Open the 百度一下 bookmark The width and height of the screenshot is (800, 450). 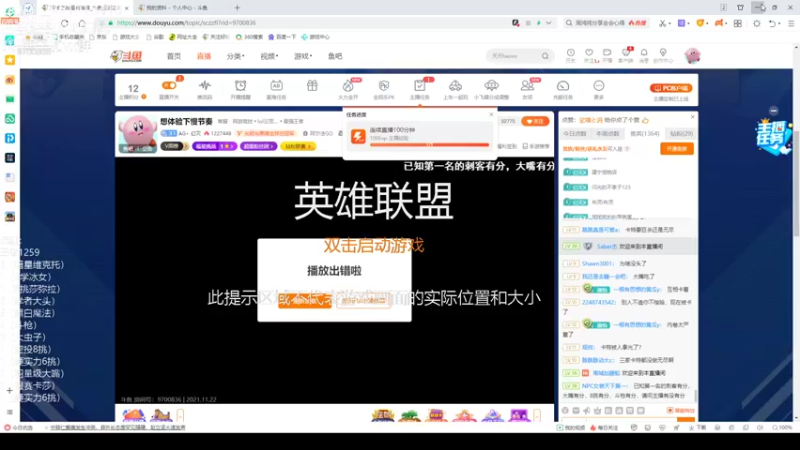pos(282,37)
